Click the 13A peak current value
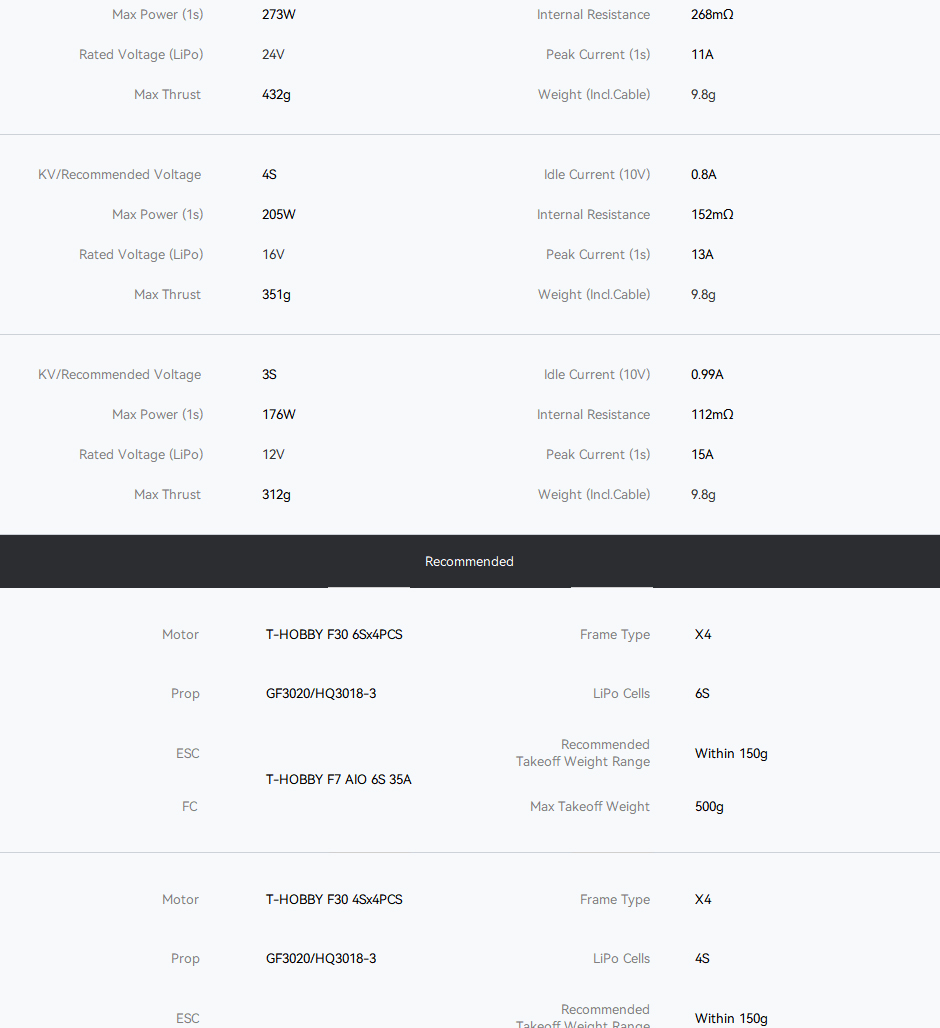 click(702, 255)
